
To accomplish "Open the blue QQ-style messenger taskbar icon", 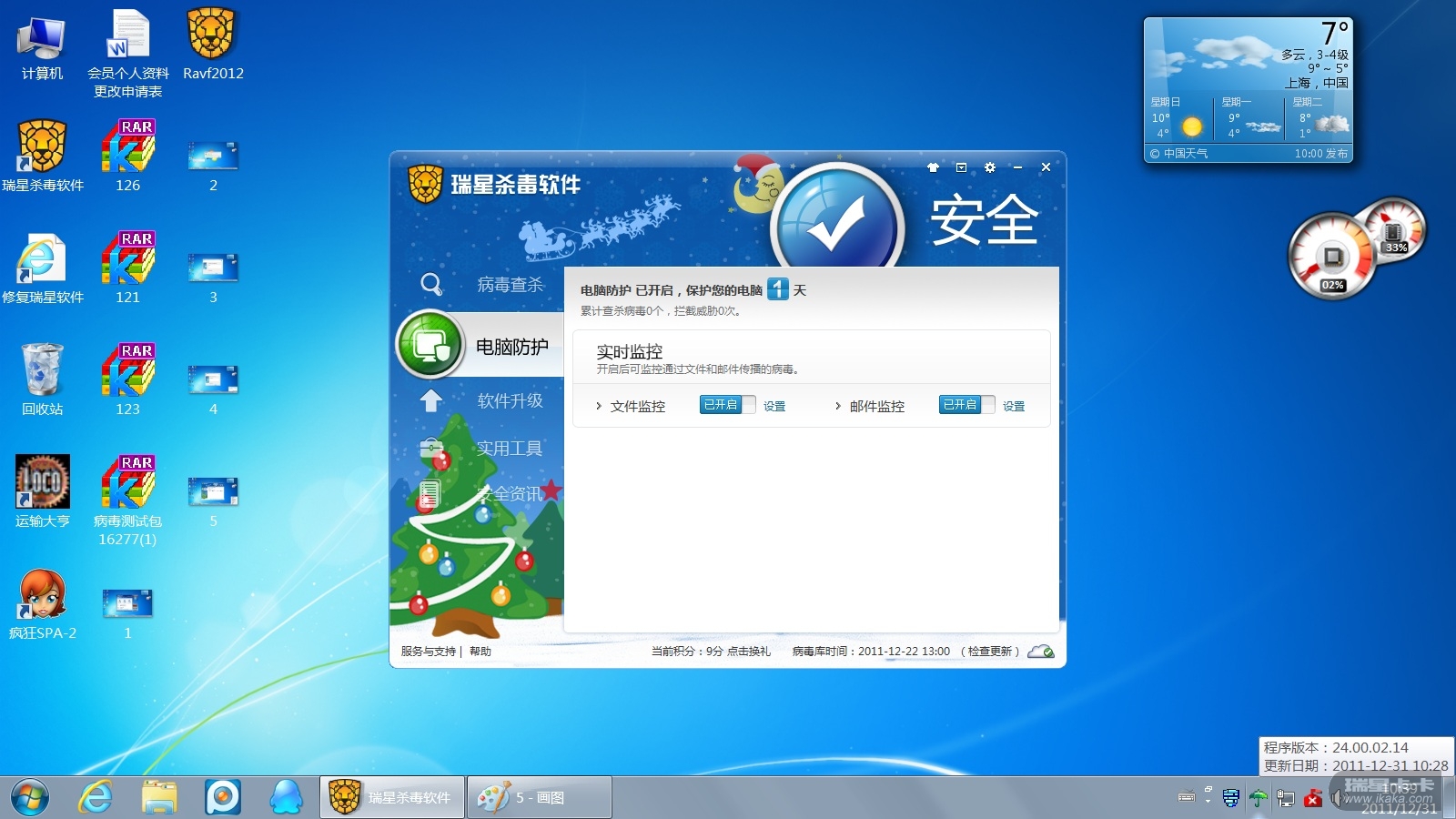I will [x=287, y=798].
